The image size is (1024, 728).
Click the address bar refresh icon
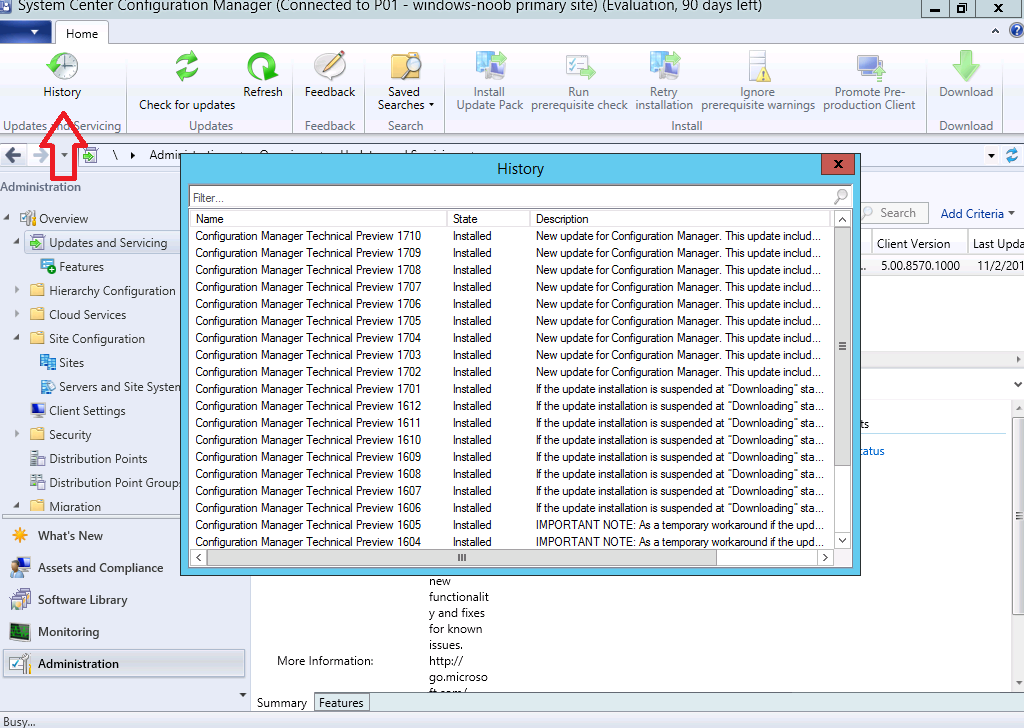click(1012, 155)
